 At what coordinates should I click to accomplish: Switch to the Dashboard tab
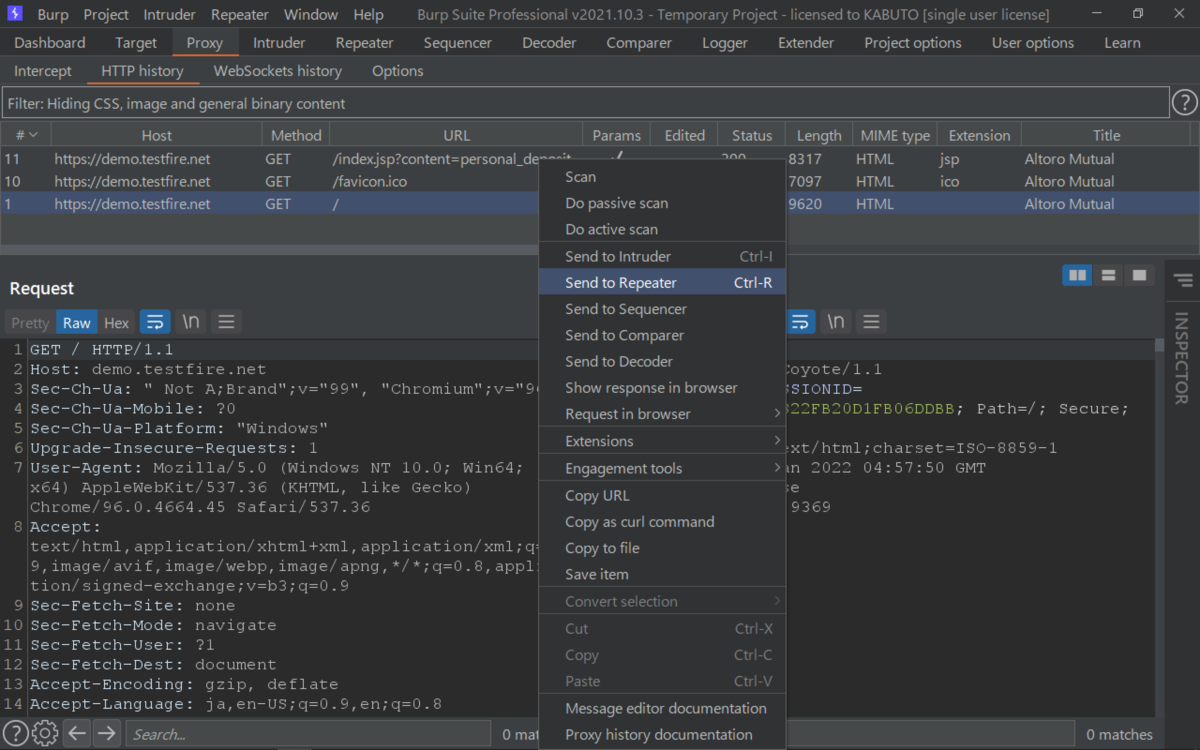50,43
